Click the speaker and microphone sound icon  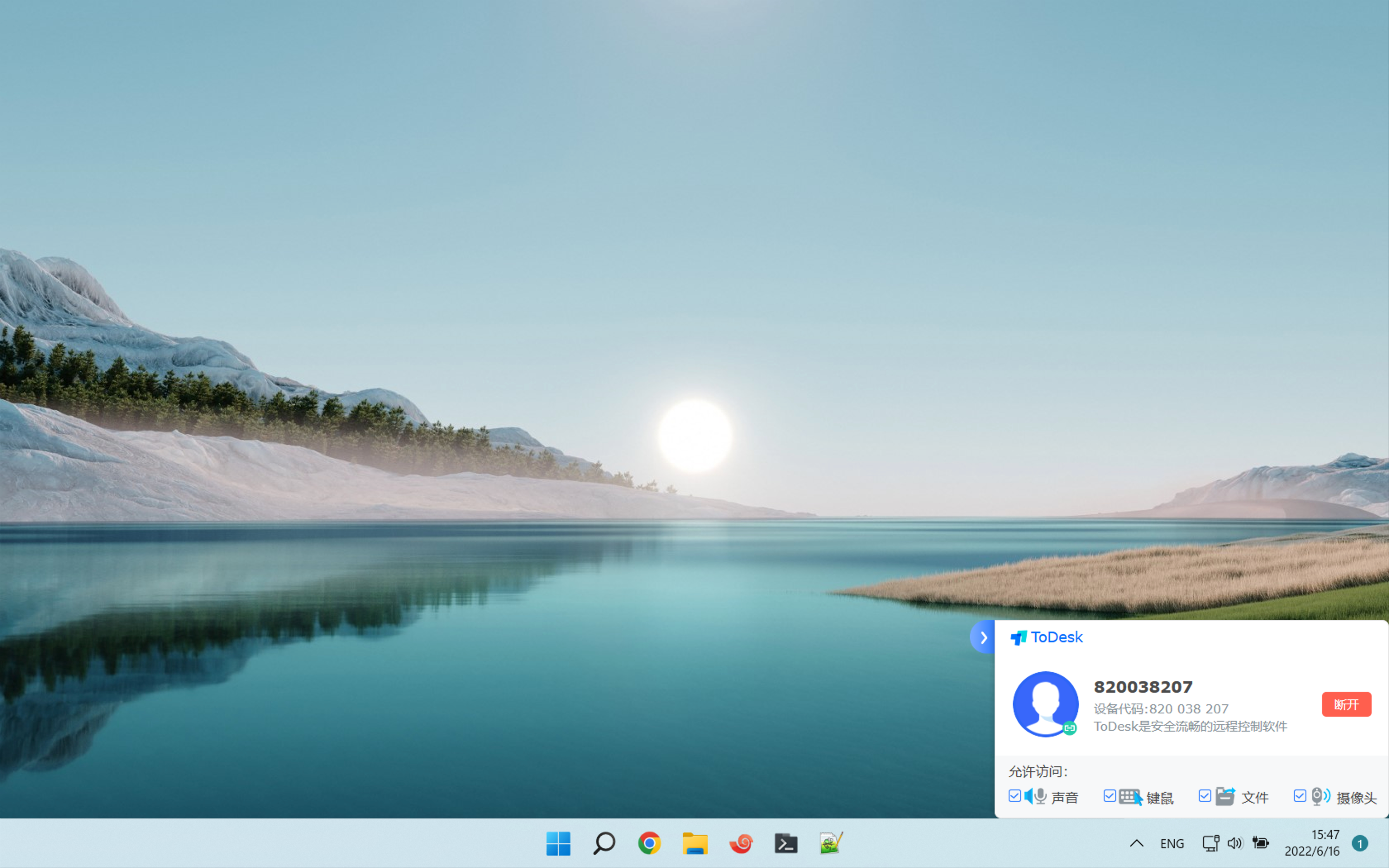click(1036, 797)
